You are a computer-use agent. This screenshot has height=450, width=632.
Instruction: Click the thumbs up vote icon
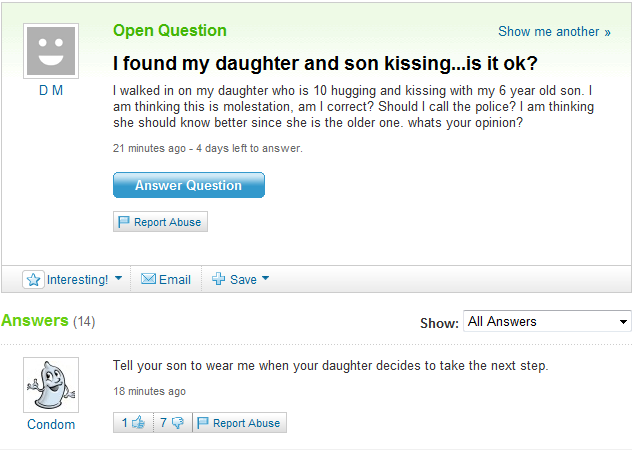[x=138, y=423]
